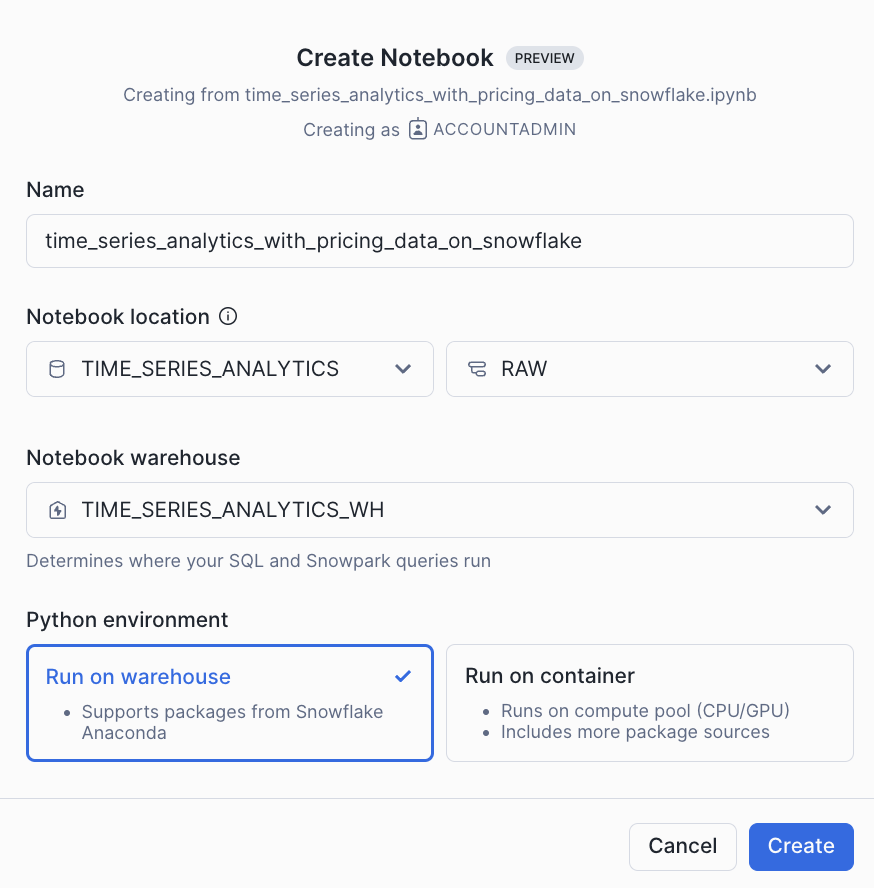This screenshot has width=874, height=888.
Task: Click the database icon in the location selector
Action: (x=57, y=369)
